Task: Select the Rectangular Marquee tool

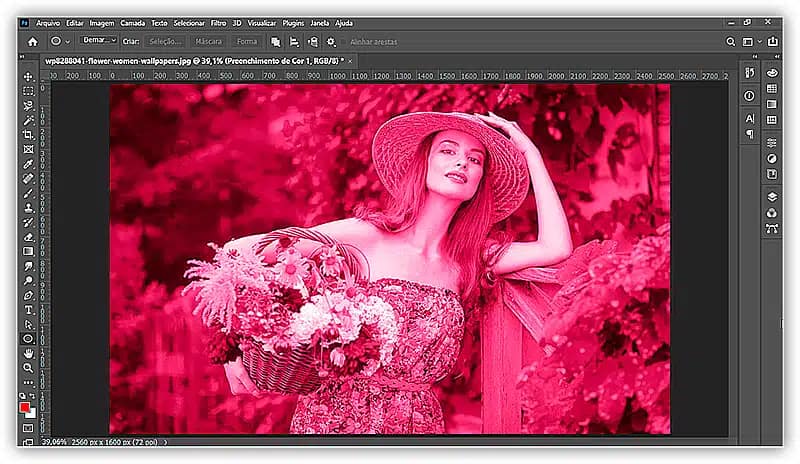Action: [28, 91]
